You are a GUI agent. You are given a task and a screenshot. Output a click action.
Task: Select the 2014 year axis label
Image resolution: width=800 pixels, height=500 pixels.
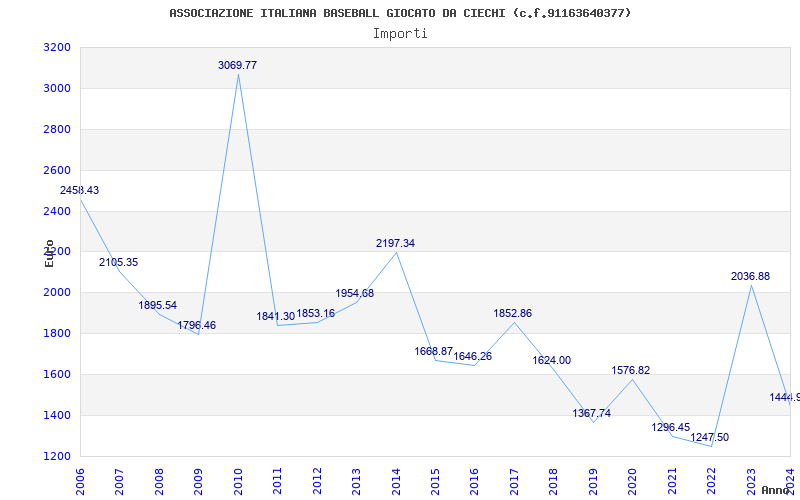coord(395,482)
